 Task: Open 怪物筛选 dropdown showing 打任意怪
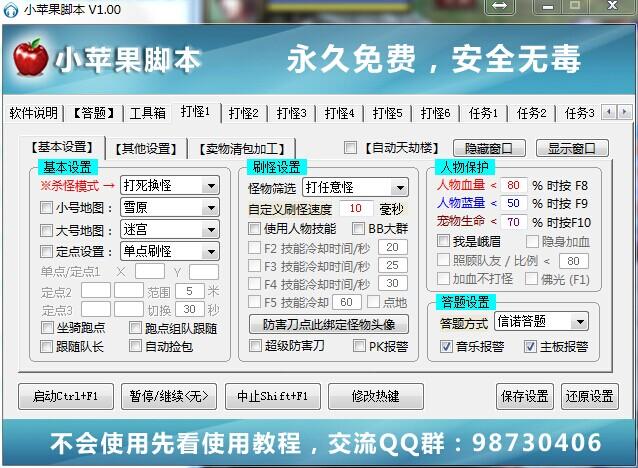click(x=355, y=187)
